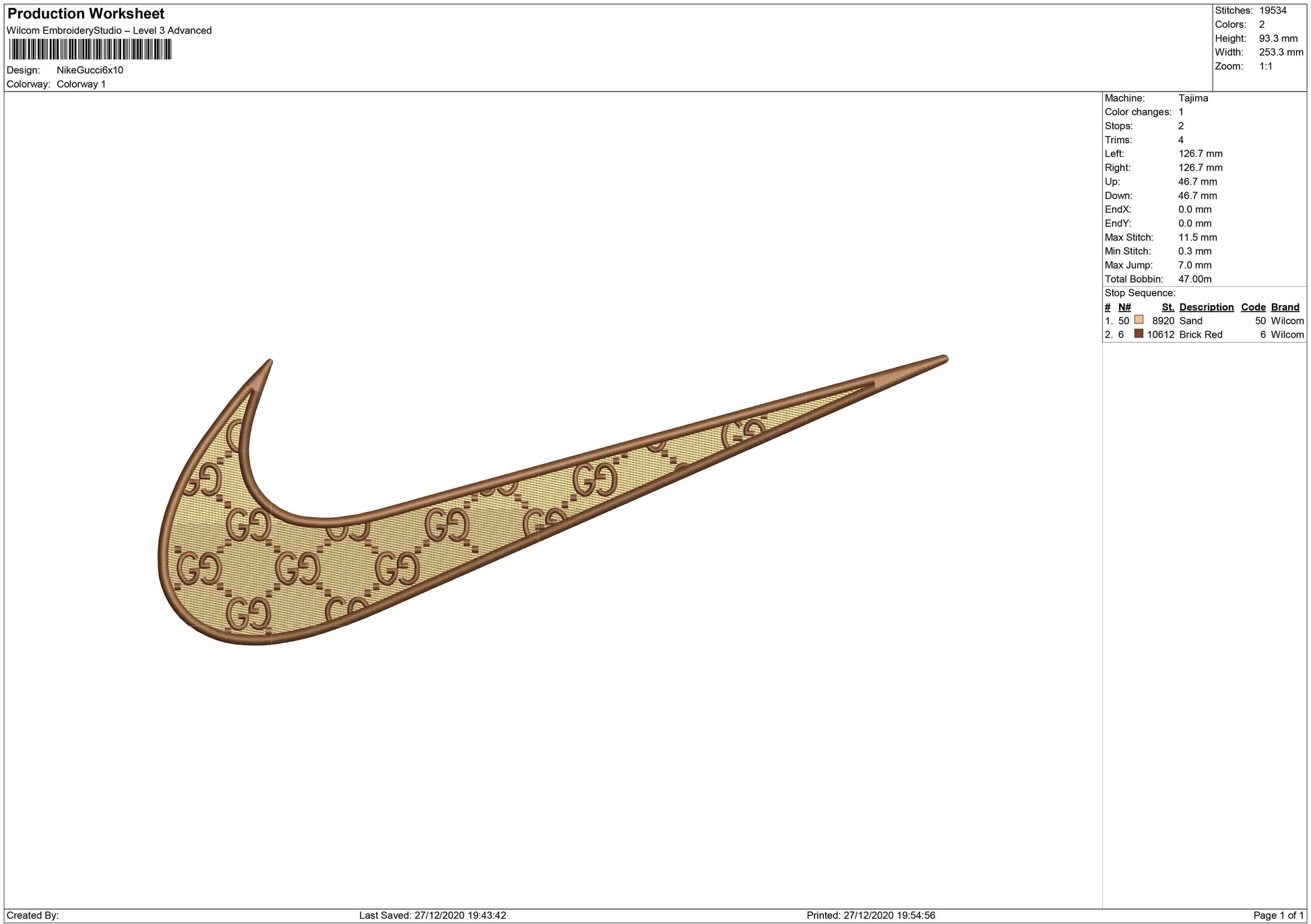Click the Machine value Tajima
The height and width of the screenshot is (924, 1311).
[1193, 98]
